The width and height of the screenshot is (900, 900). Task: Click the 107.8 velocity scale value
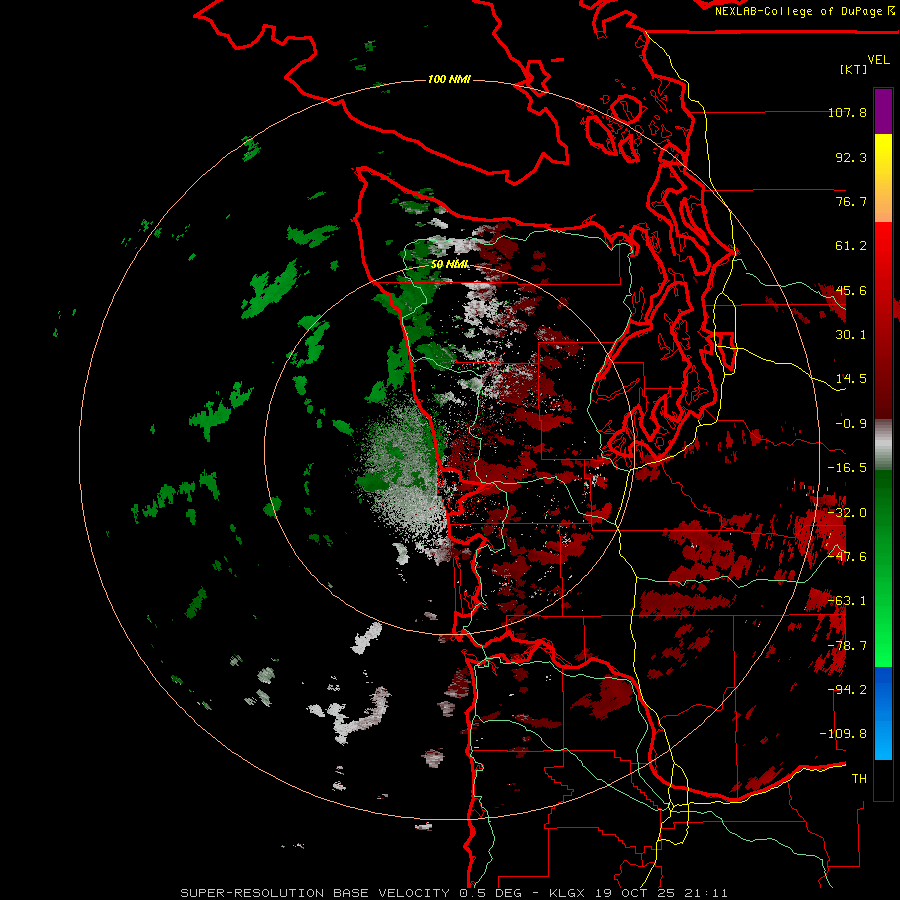tap(847, 112)
